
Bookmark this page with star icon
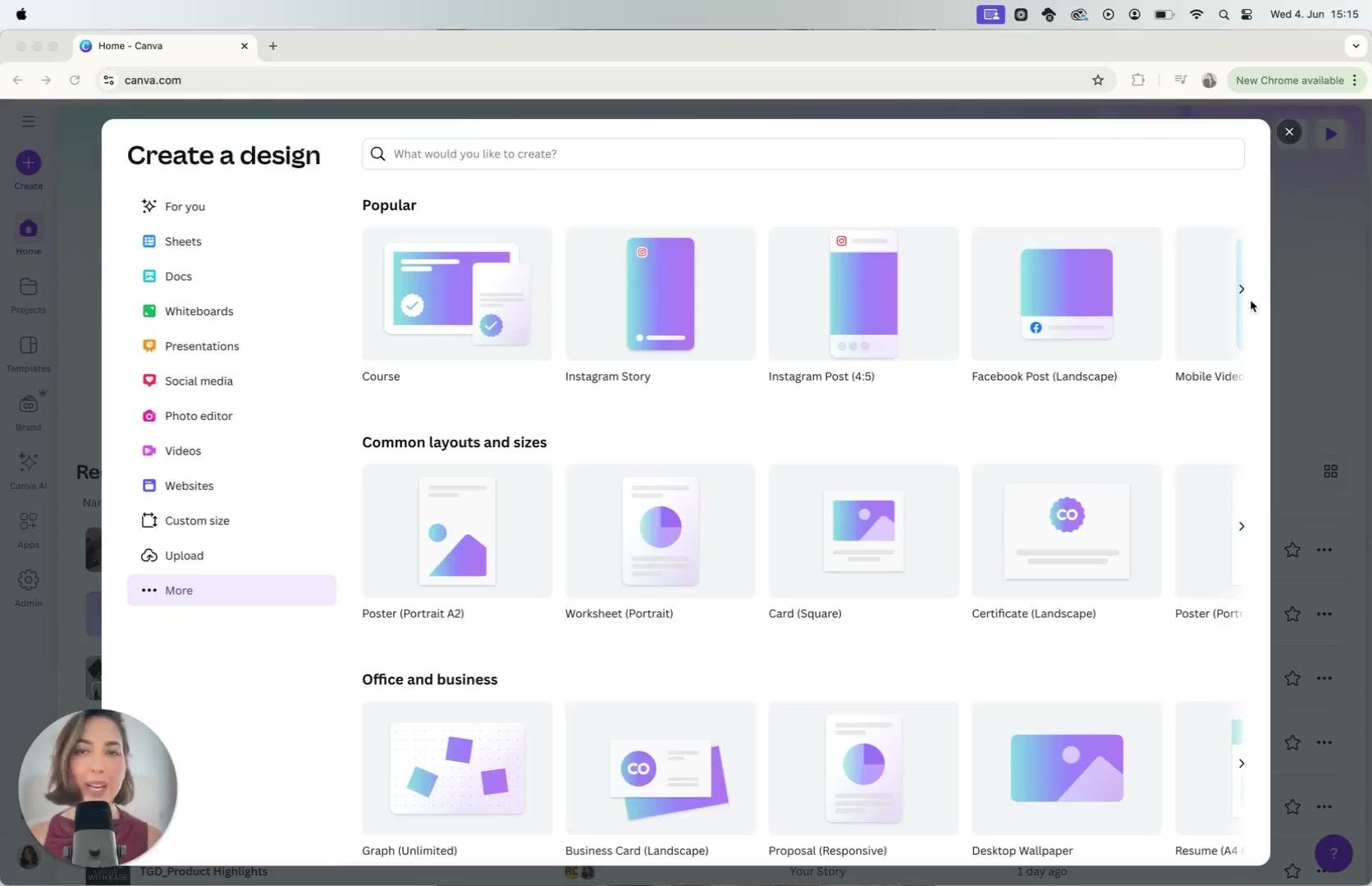1098,80
